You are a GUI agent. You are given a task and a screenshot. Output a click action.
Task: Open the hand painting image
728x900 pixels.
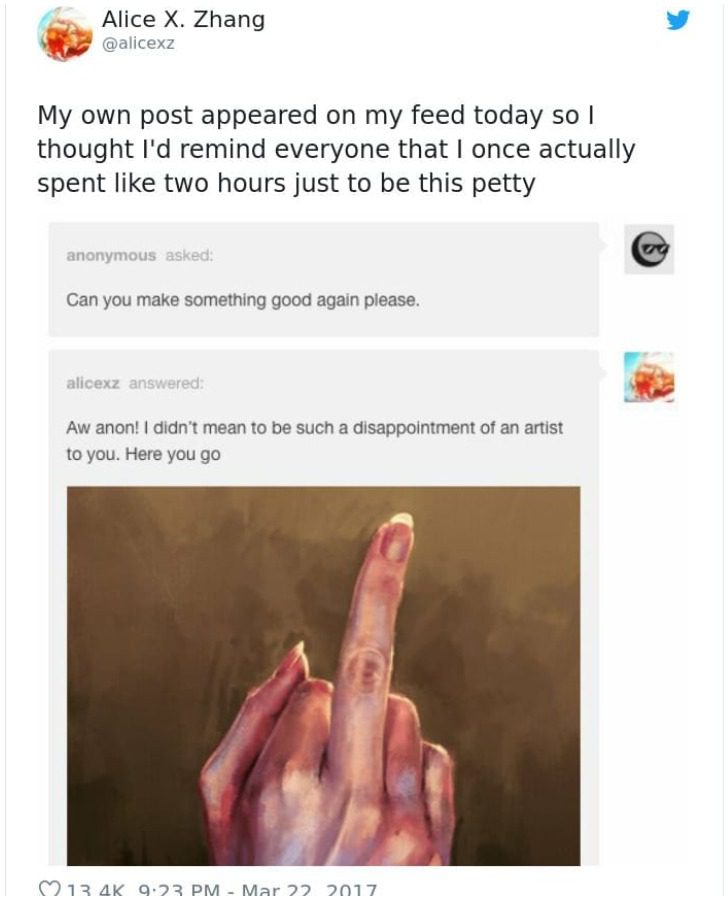coord(323,676)
